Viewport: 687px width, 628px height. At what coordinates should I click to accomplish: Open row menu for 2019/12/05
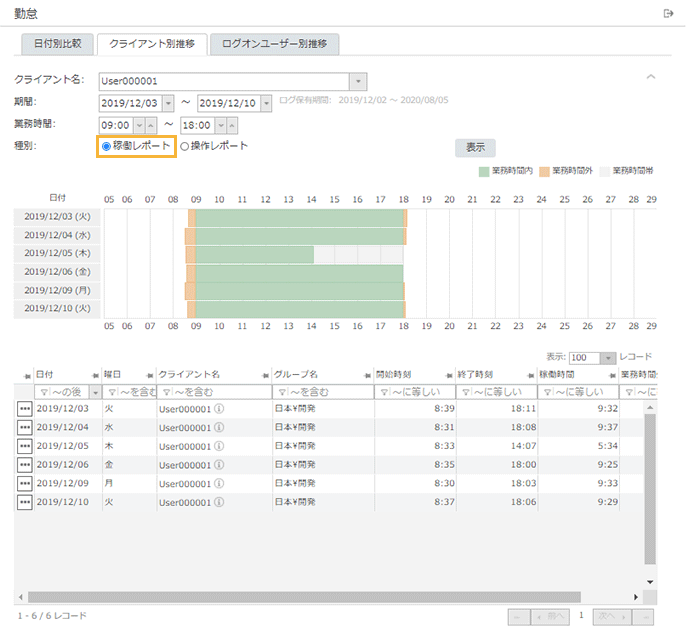(x=24, y=446)
